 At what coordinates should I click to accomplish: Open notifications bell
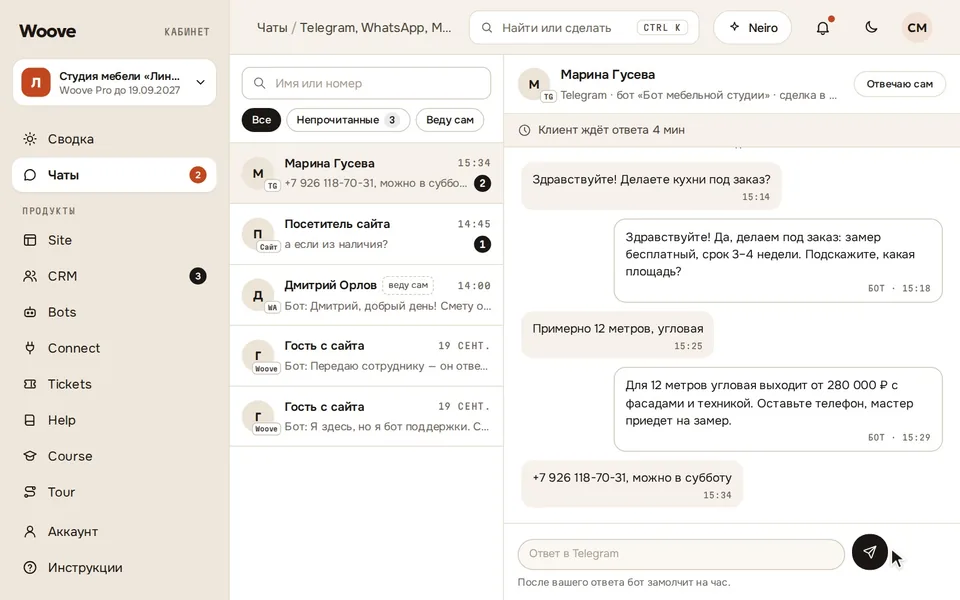pyautogui.click(x=823, y=28)
